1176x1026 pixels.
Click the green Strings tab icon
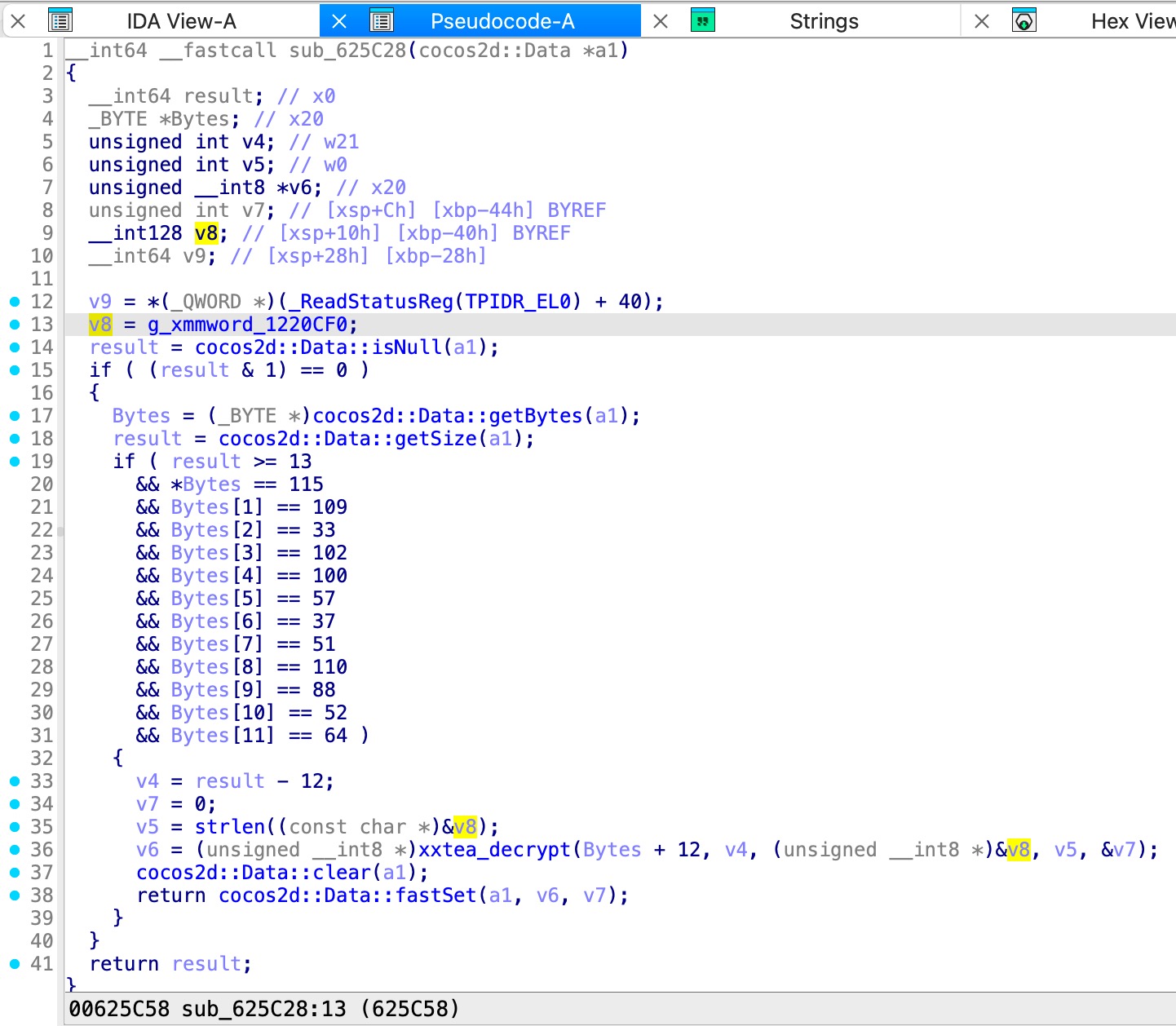point(702,20)
